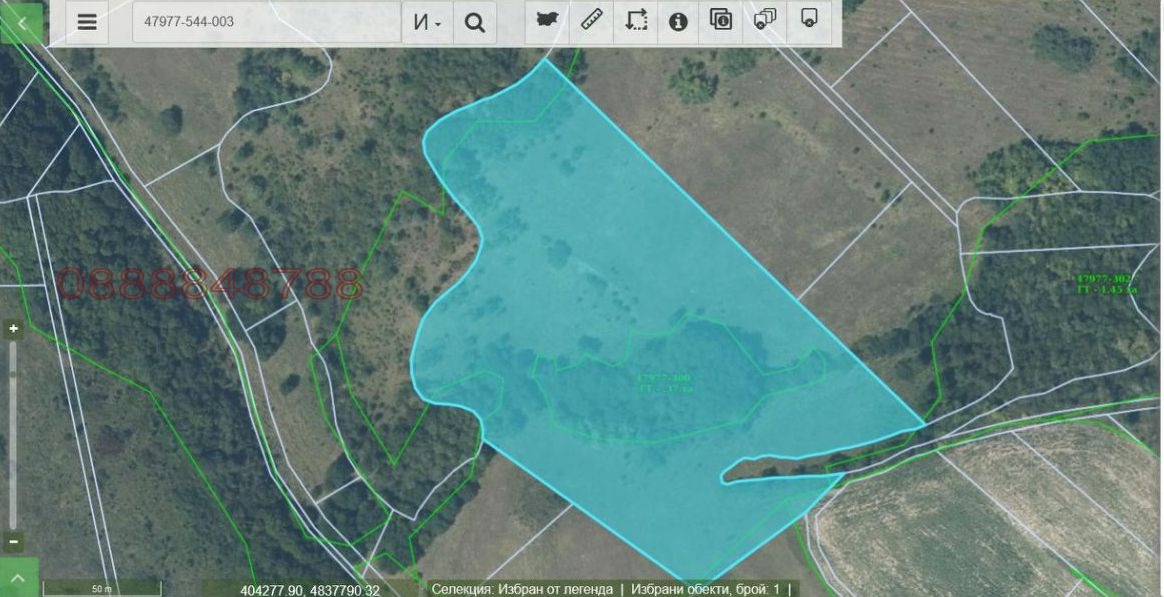Open the search type dropdown 'И'
Screen dimensions: 1164x597
tap(427, 22)
